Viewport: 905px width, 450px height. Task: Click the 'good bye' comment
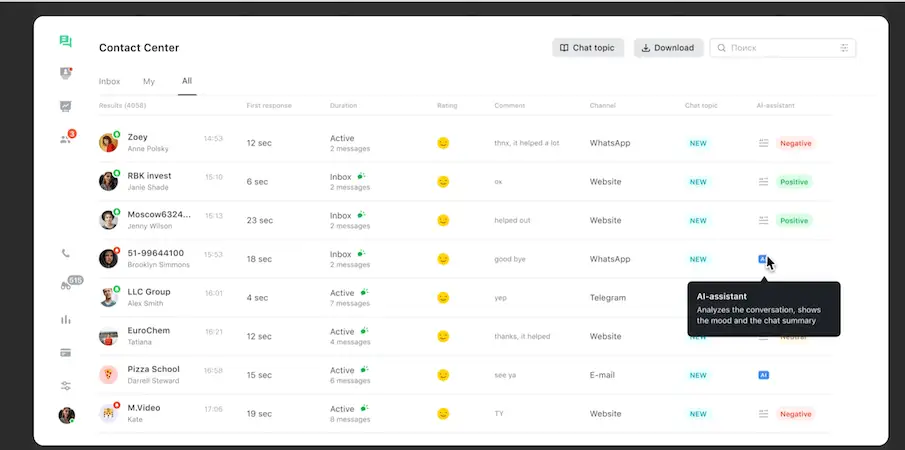click(x=510, y=259)
